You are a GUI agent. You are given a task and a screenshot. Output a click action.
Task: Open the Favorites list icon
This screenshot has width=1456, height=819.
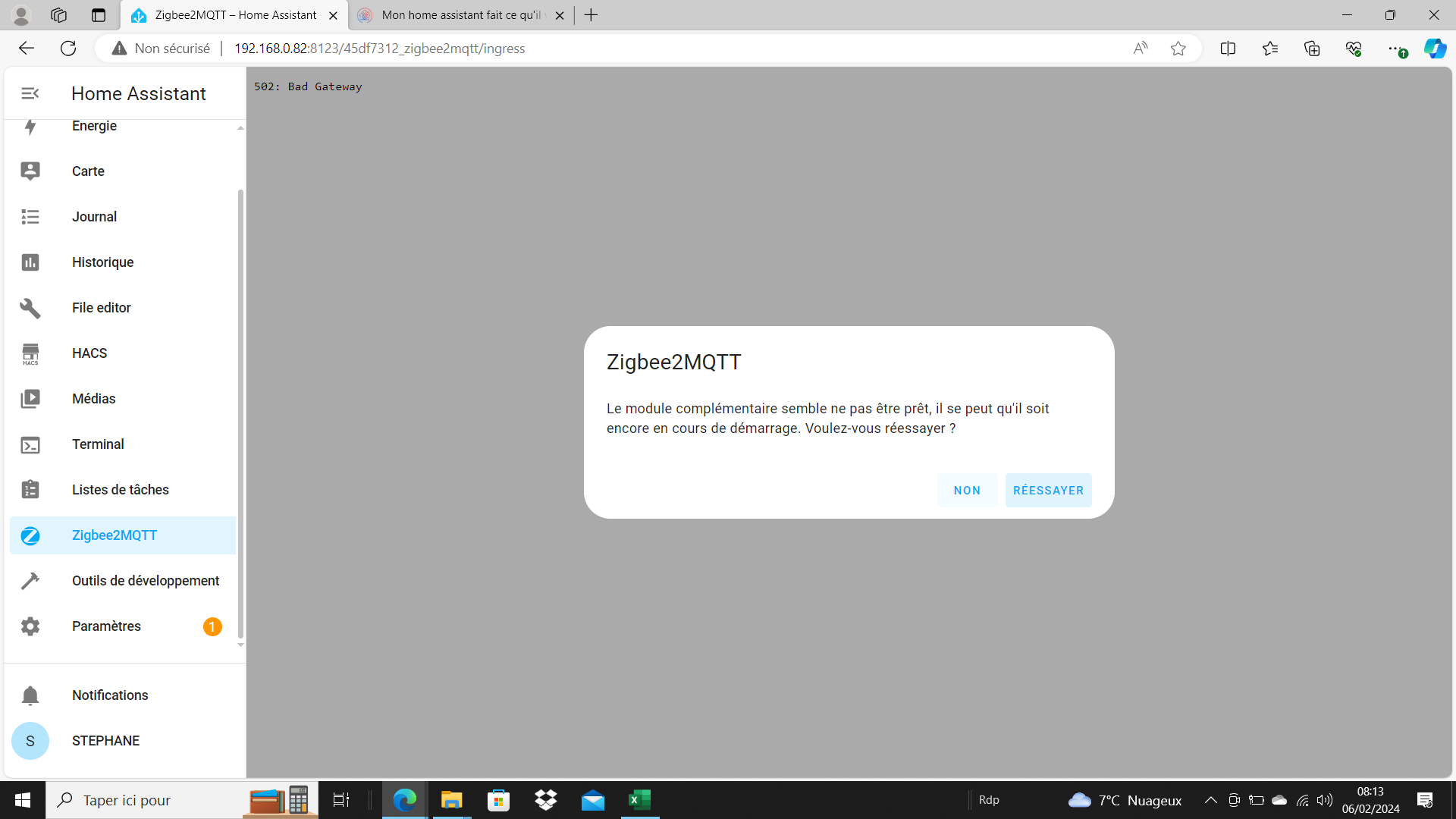point(1270,49)
